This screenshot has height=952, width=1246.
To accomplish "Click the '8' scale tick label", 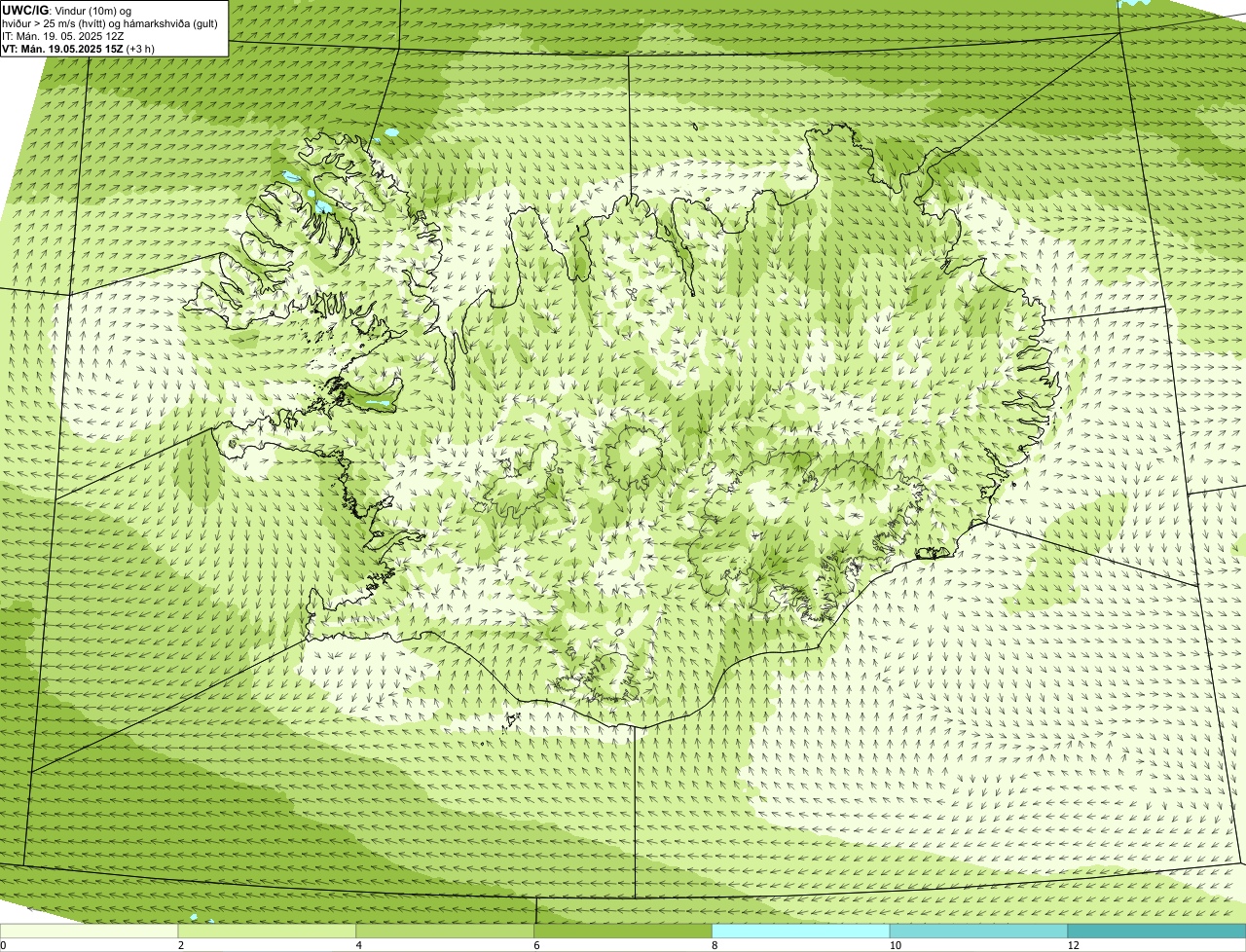I will coord(715,945).
